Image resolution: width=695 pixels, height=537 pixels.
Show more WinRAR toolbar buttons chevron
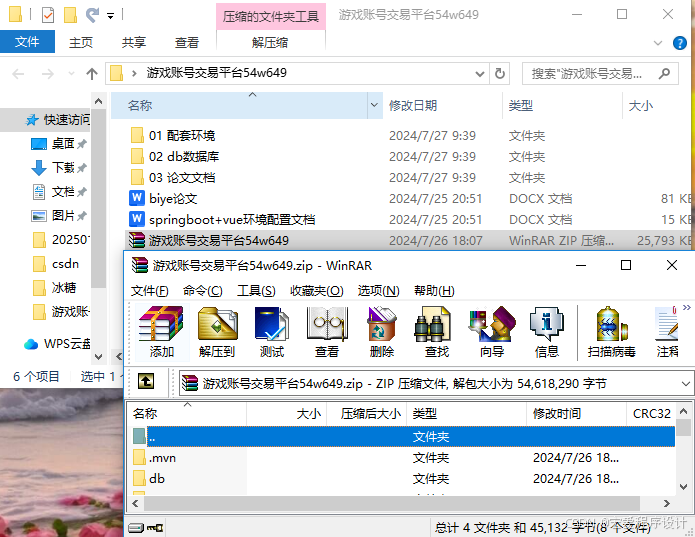click(x=687, y=307)
